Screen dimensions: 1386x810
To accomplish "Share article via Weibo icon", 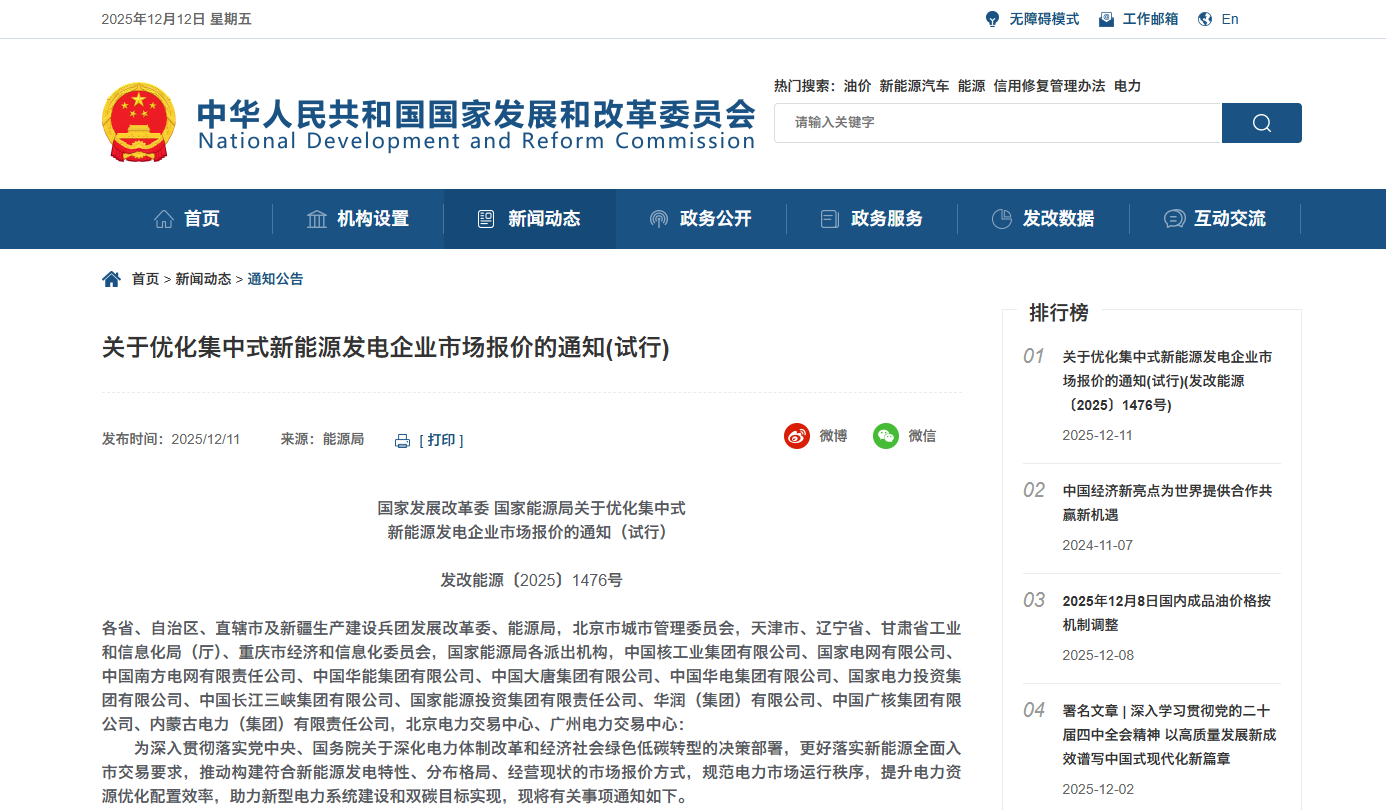I will tap(796, 436).
